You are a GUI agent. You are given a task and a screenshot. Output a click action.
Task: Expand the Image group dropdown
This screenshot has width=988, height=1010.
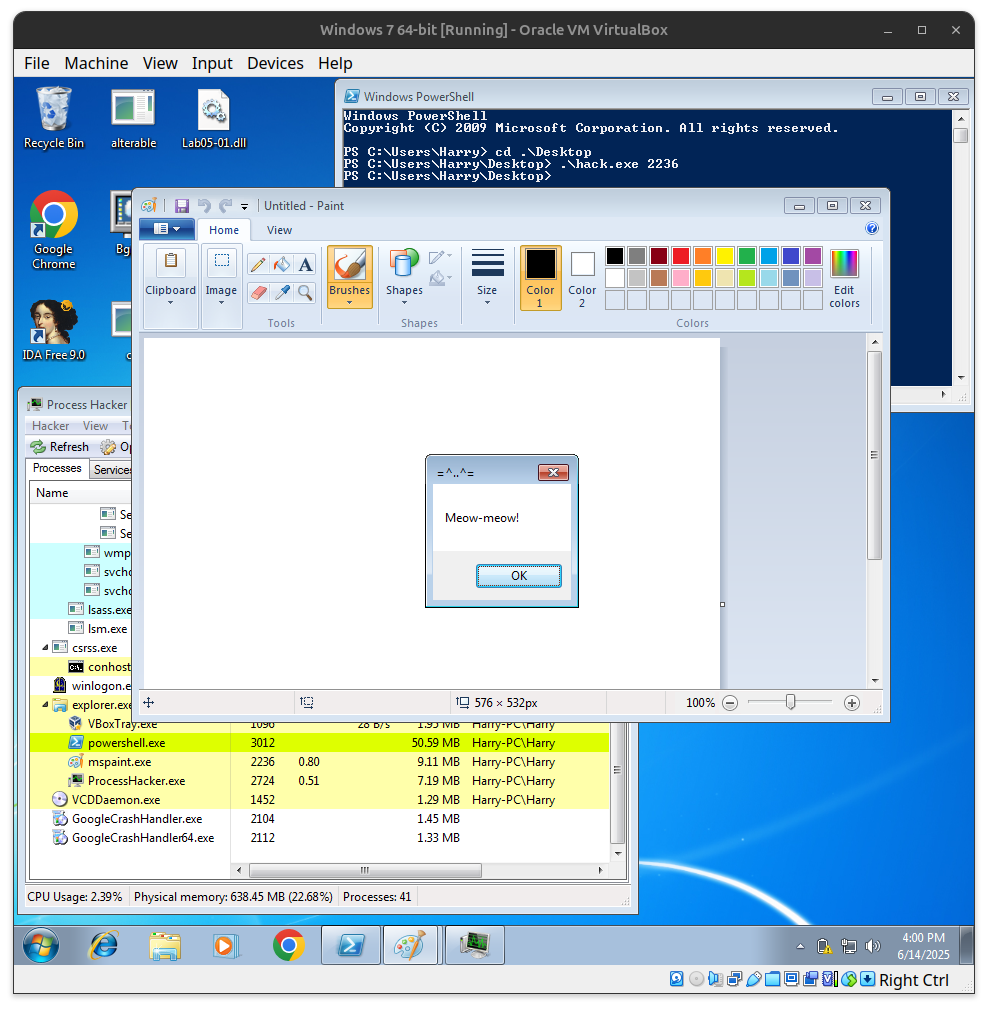pyautogui.click(x=221, y=302)
